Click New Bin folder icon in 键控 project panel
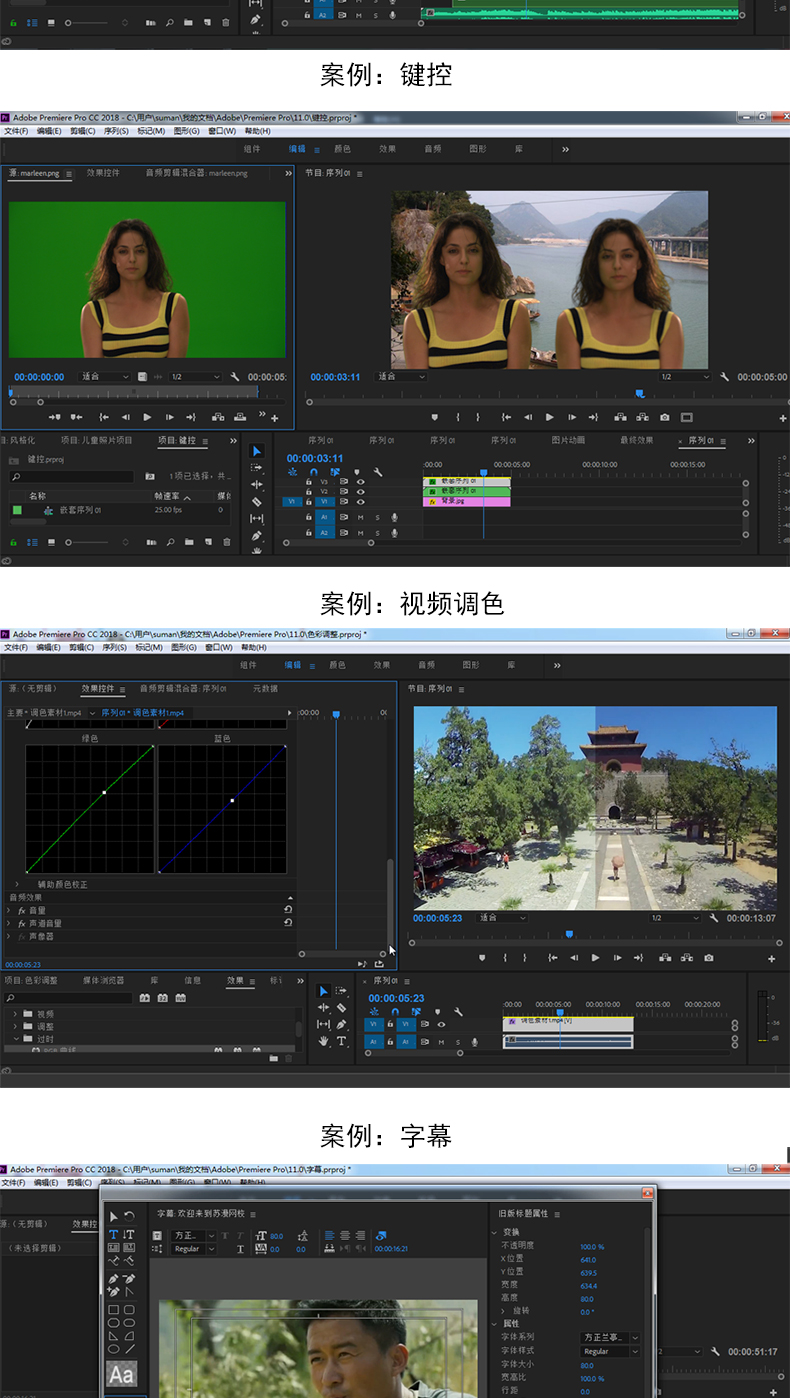This screenshot has height=1398, width=790. pyautogui.click(x=189, y=542)
